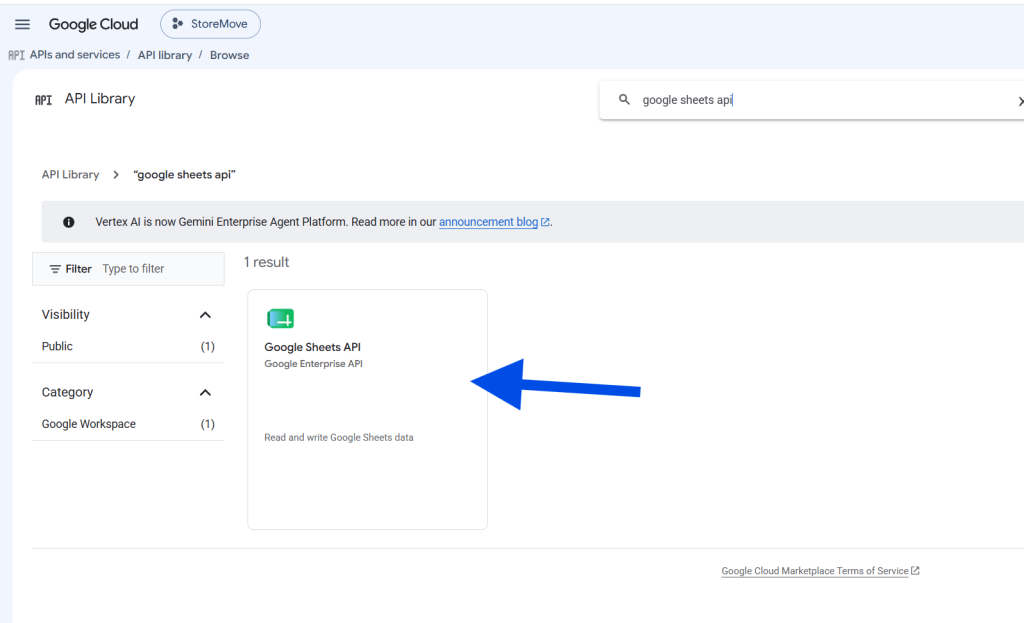Click the API icon beside APIs and services

coord(16,56)
